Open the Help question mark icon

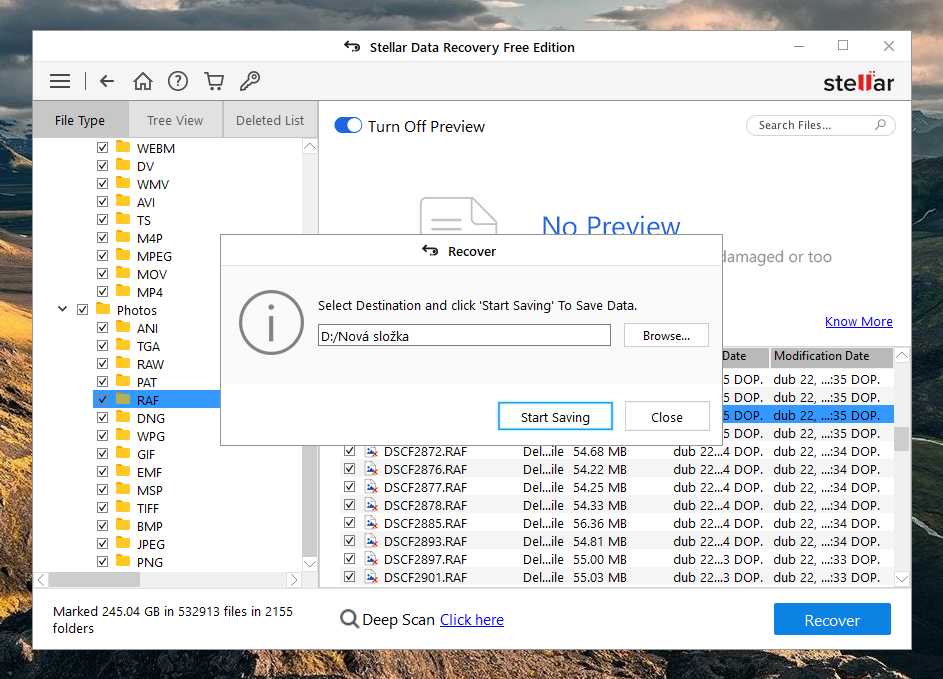tap(178, 81)
